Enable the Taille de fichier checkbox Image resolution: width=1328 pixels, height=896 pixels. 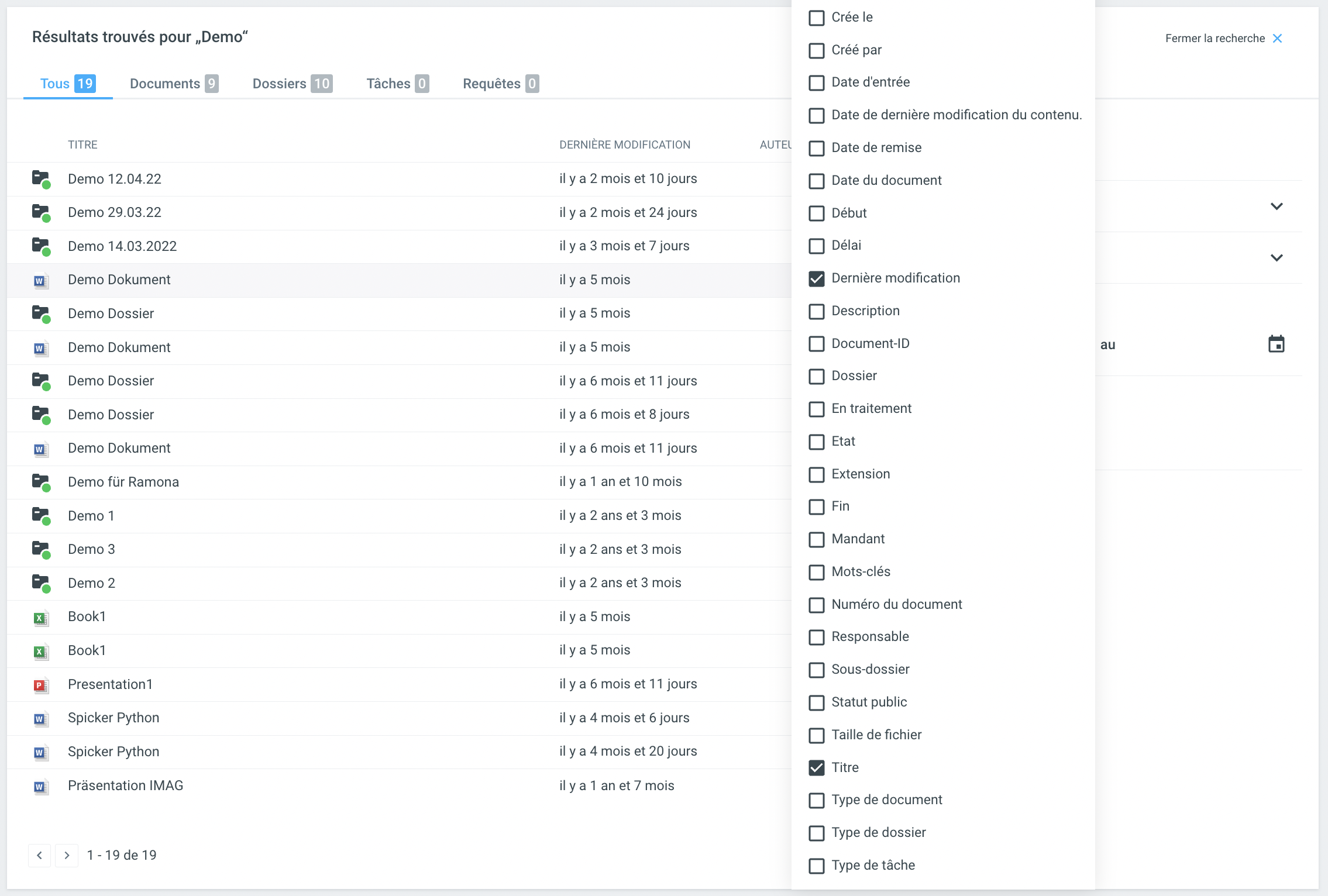pyautogui.click(x=817, y=735)
